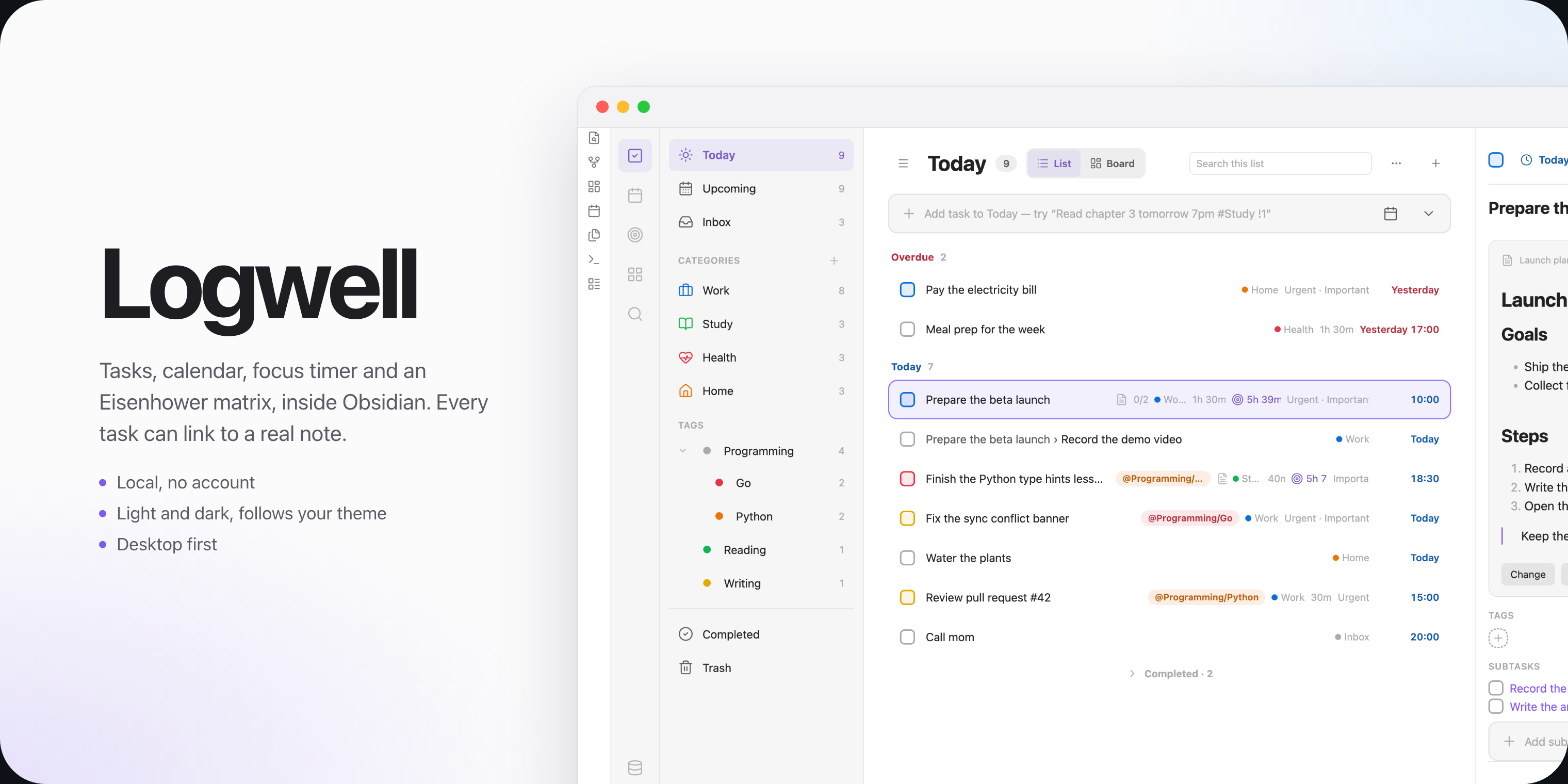Collapse the Overdue group header

point(919,257)
